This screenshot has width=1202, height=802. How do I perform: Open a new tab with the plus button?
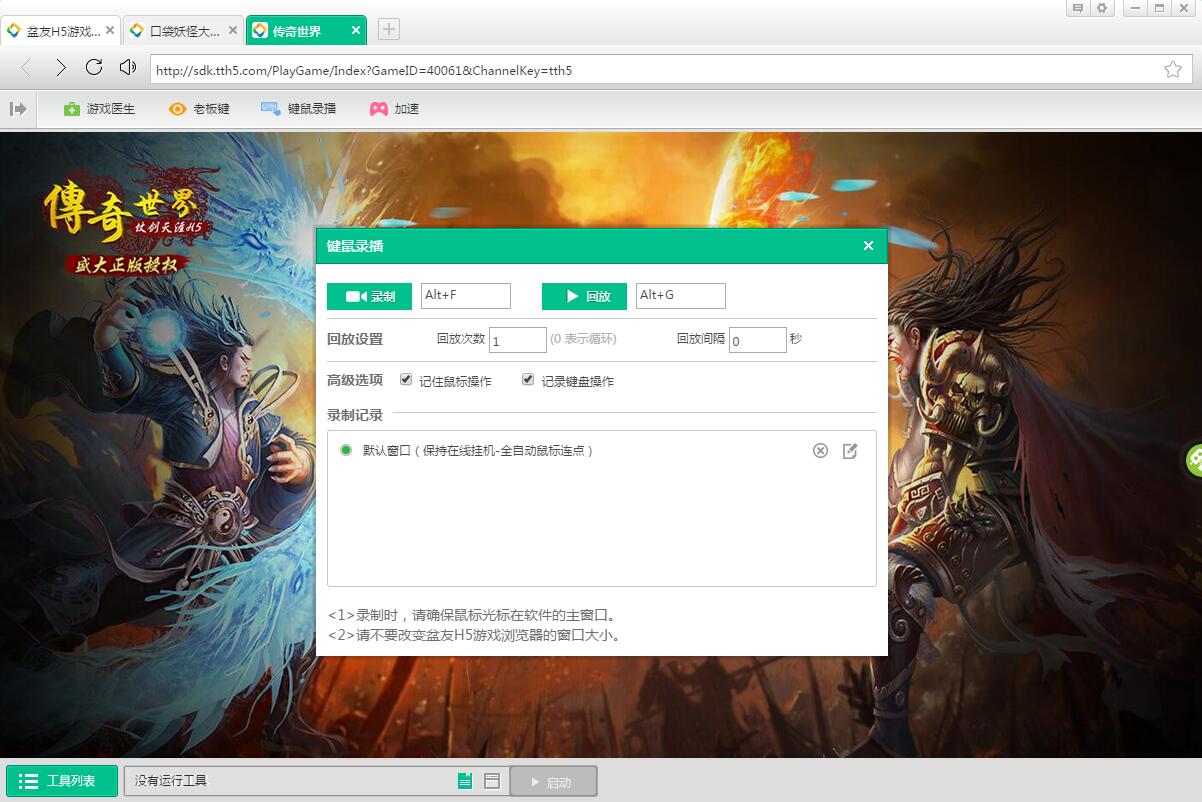point(389,29)
